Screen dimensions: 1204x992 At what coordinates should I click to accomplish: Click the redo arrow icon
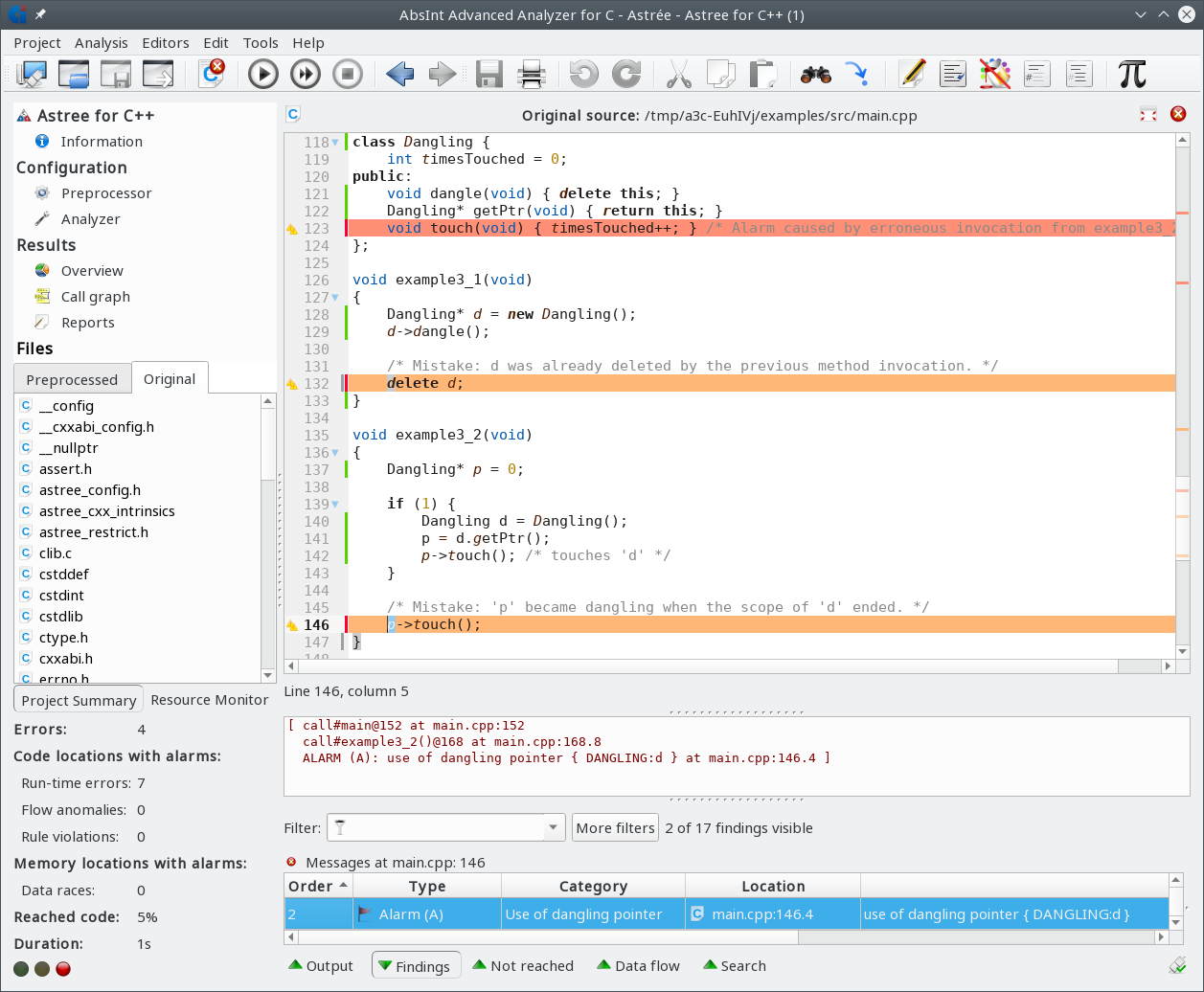[x=625, y=74]
